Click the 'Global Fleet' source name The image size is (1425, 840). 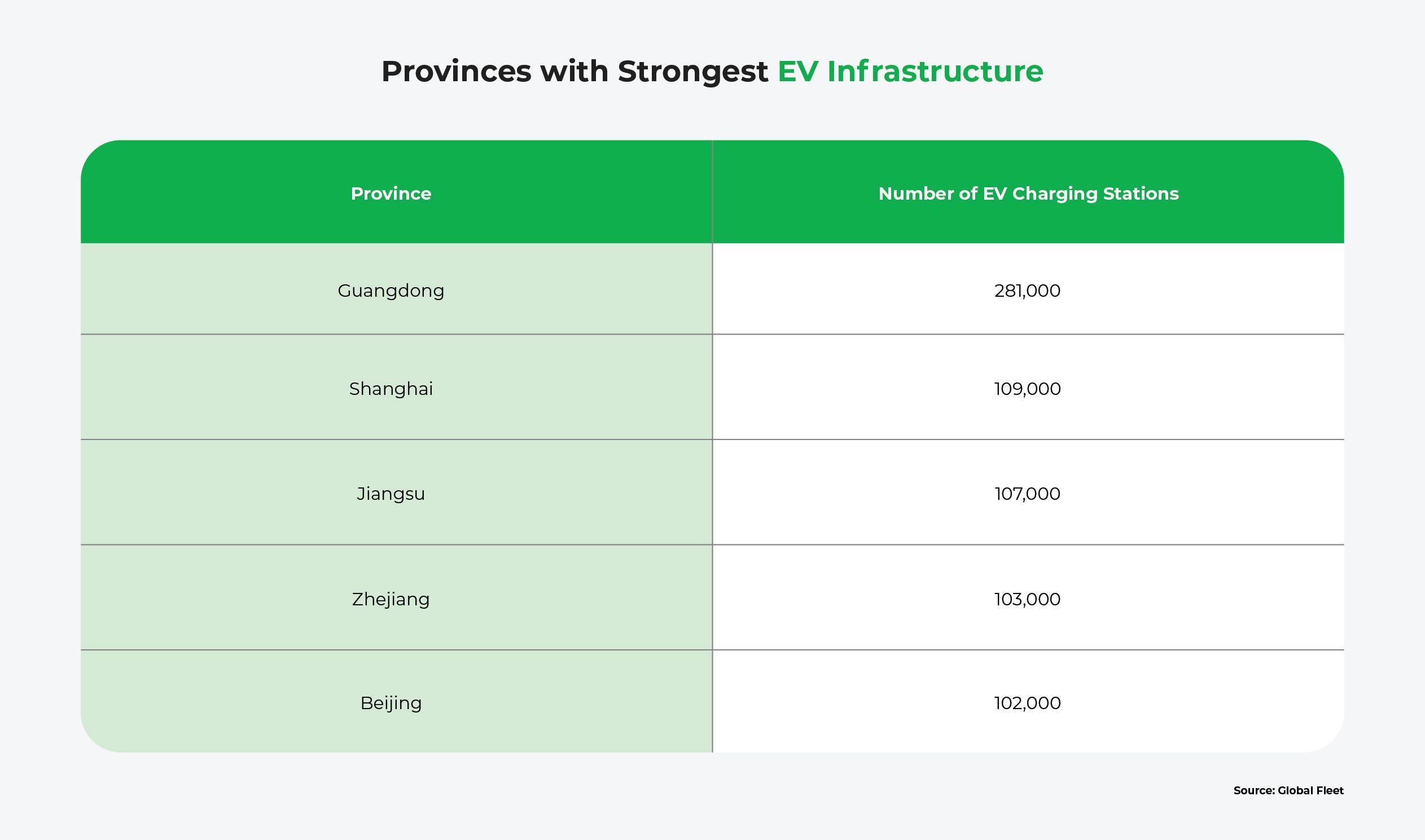click(1310, 791)
